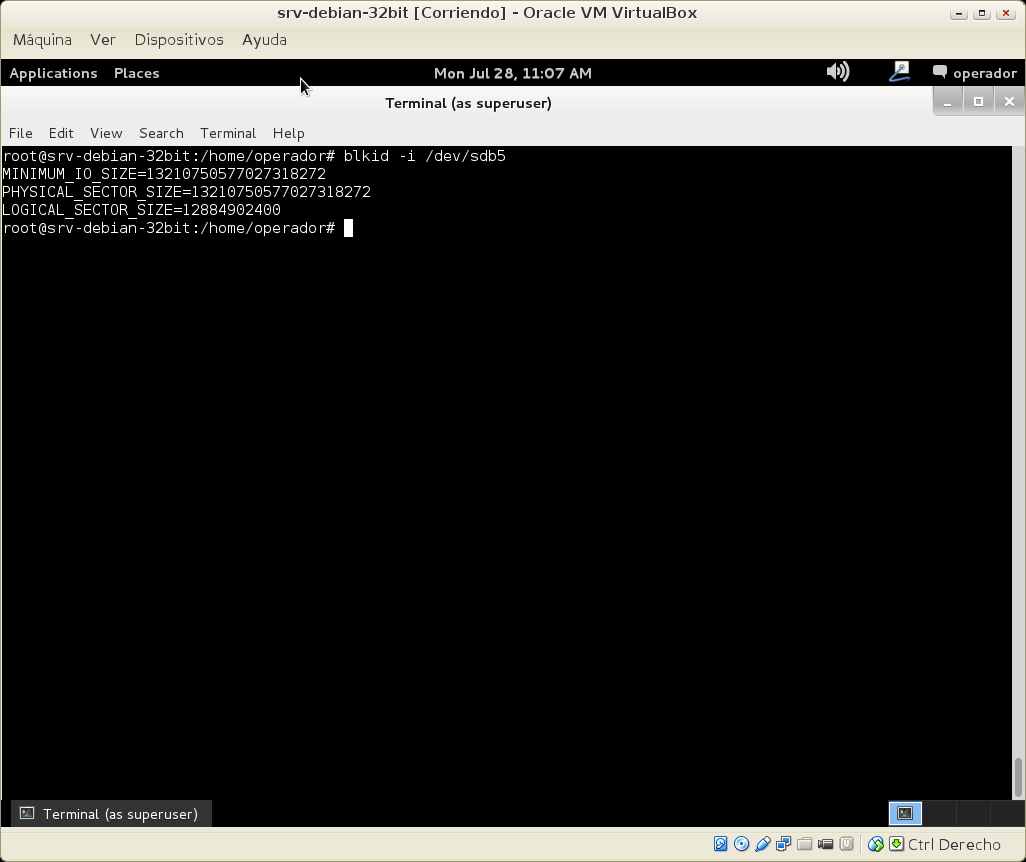
Task: Open the shared folders status icon
Action: [804, 844]
